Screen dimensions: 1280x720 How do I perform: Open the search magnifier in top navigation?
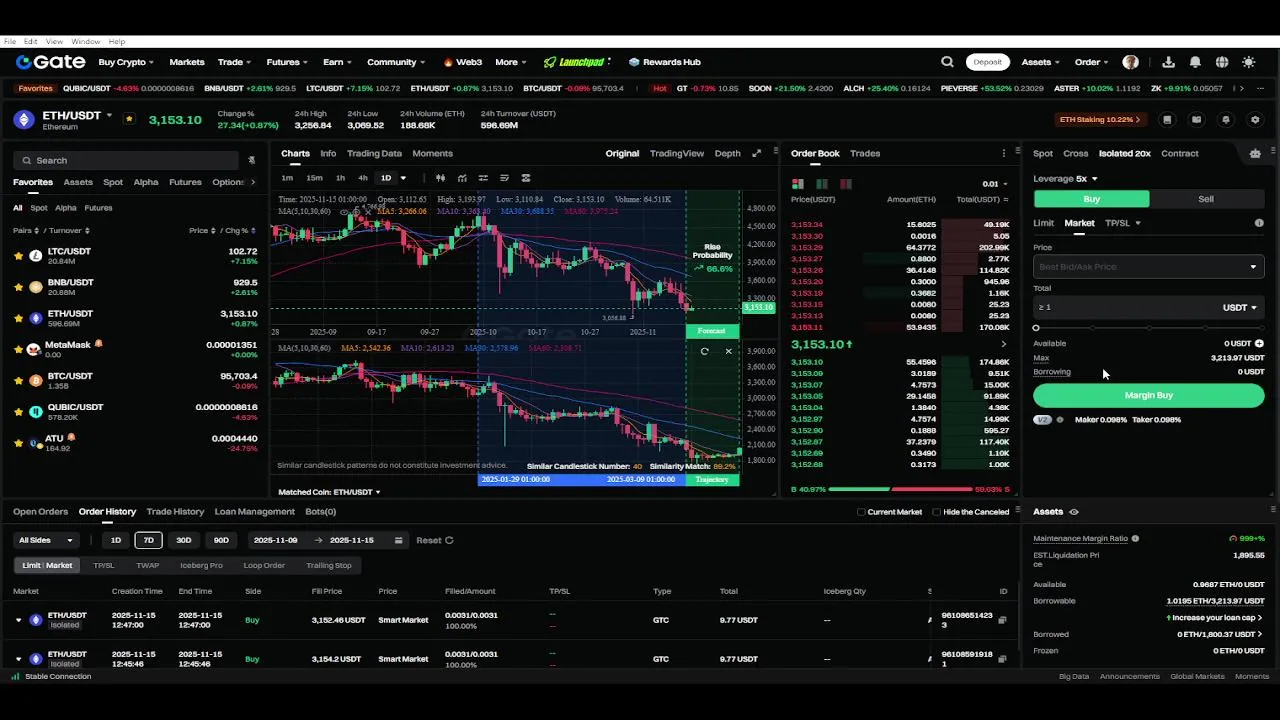tap(947, 62)
